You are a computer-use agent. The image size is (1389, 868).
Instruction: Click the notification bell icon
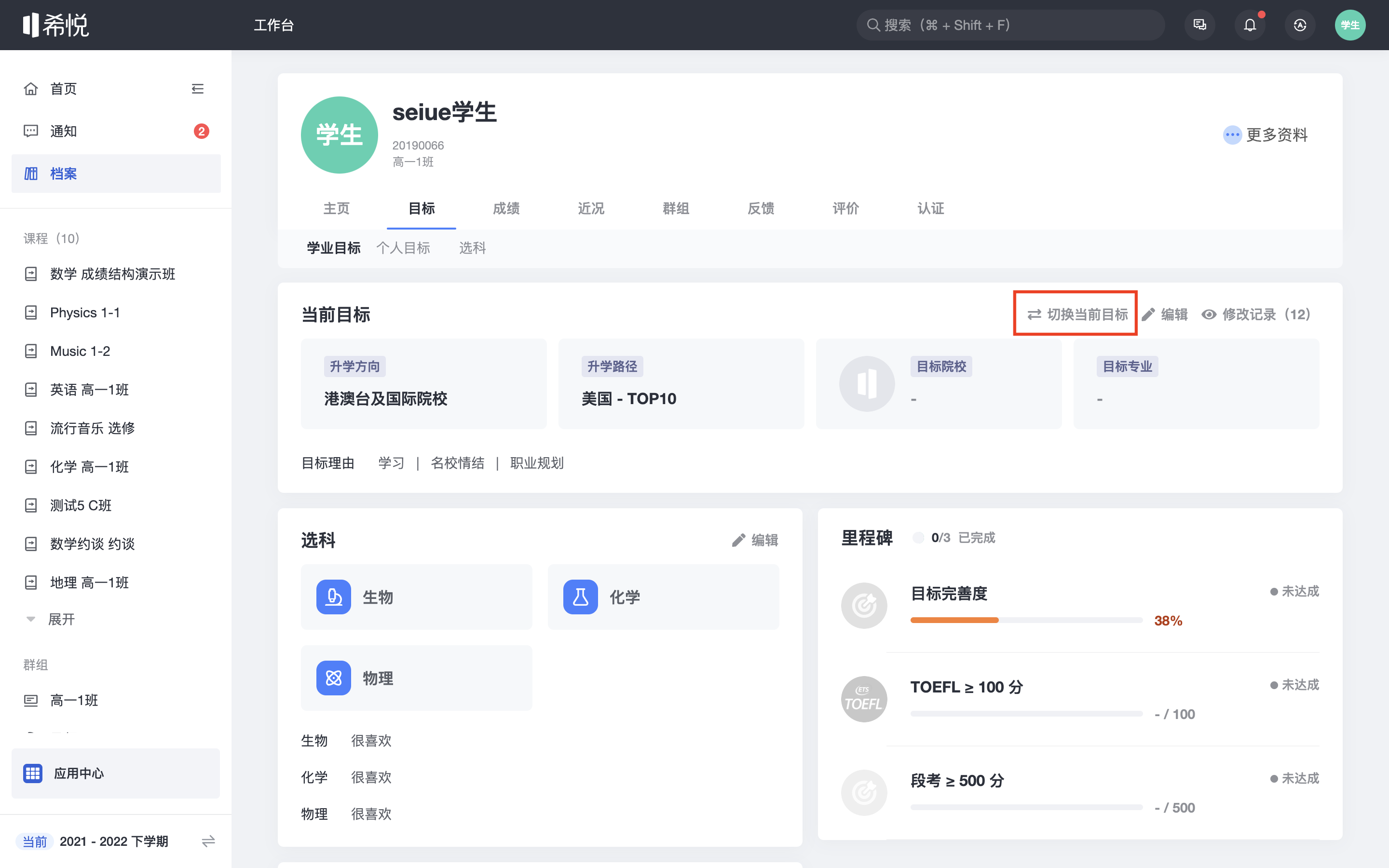tap(1250, 25)
